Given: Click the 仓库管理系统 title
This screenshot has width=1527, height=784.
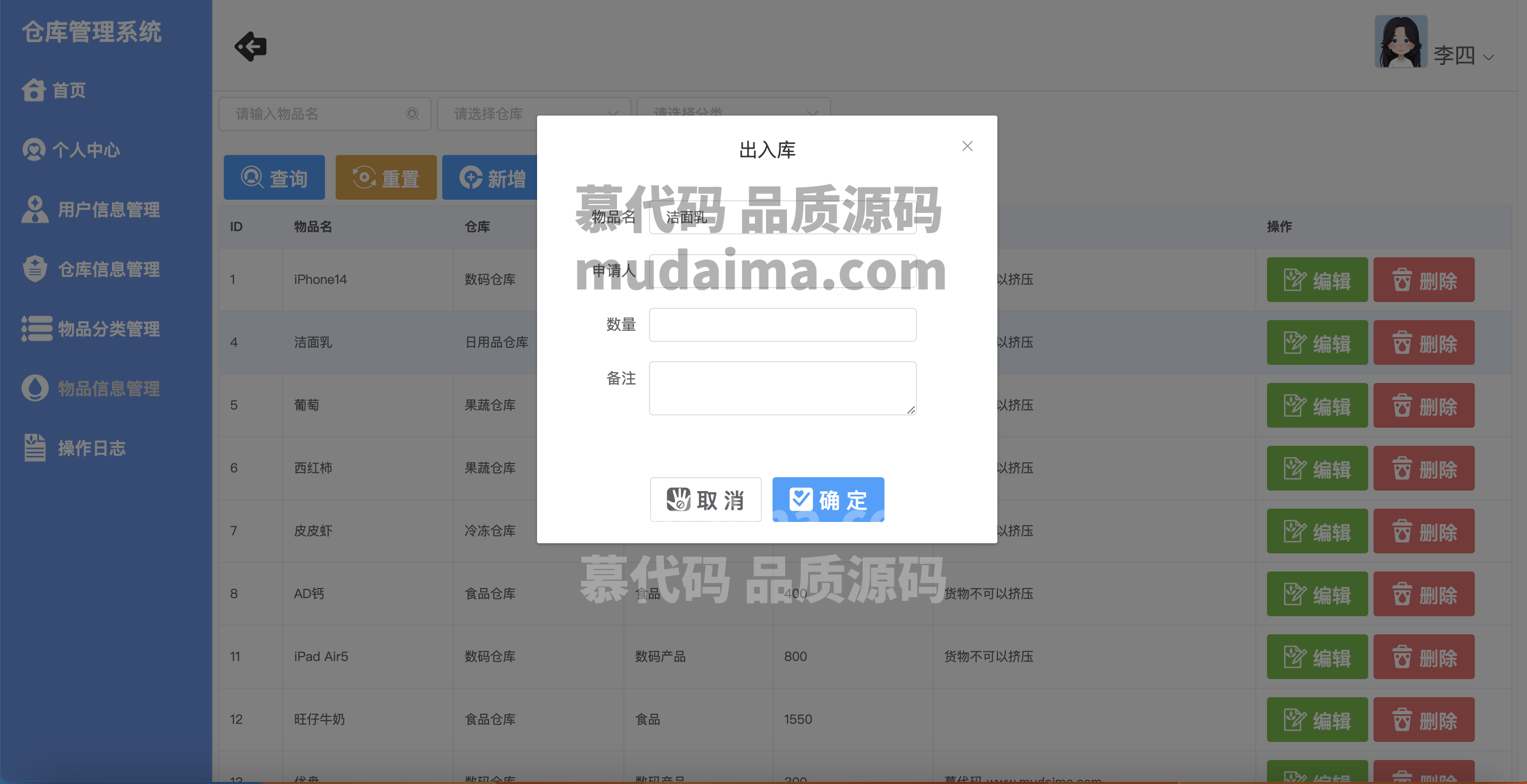Looking at the screenshot, I should point(92,31).
